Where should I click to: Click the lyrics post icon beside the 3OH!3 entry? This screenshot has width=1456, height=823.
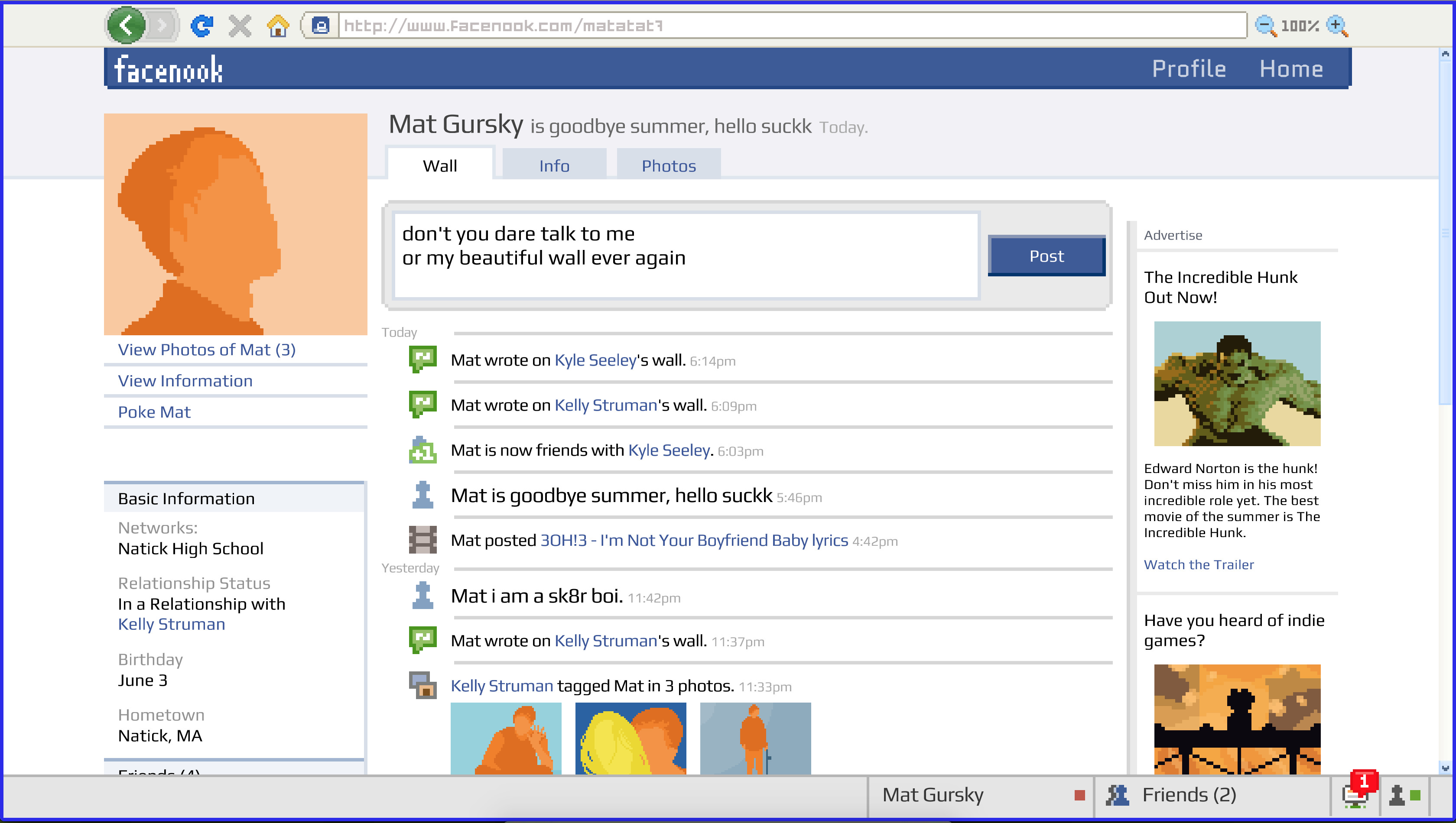pyautogui.click(x=422, y=539)
